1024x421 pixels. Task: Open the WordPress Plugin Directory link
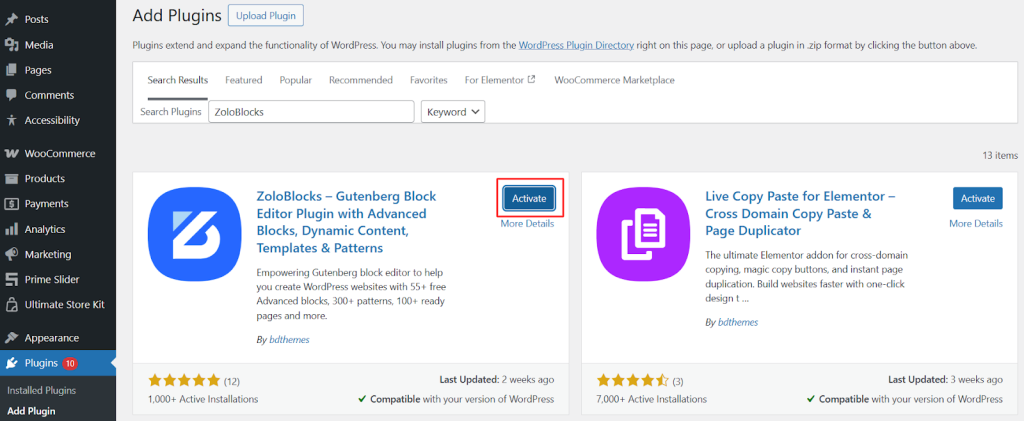click(x=576, y=46)
